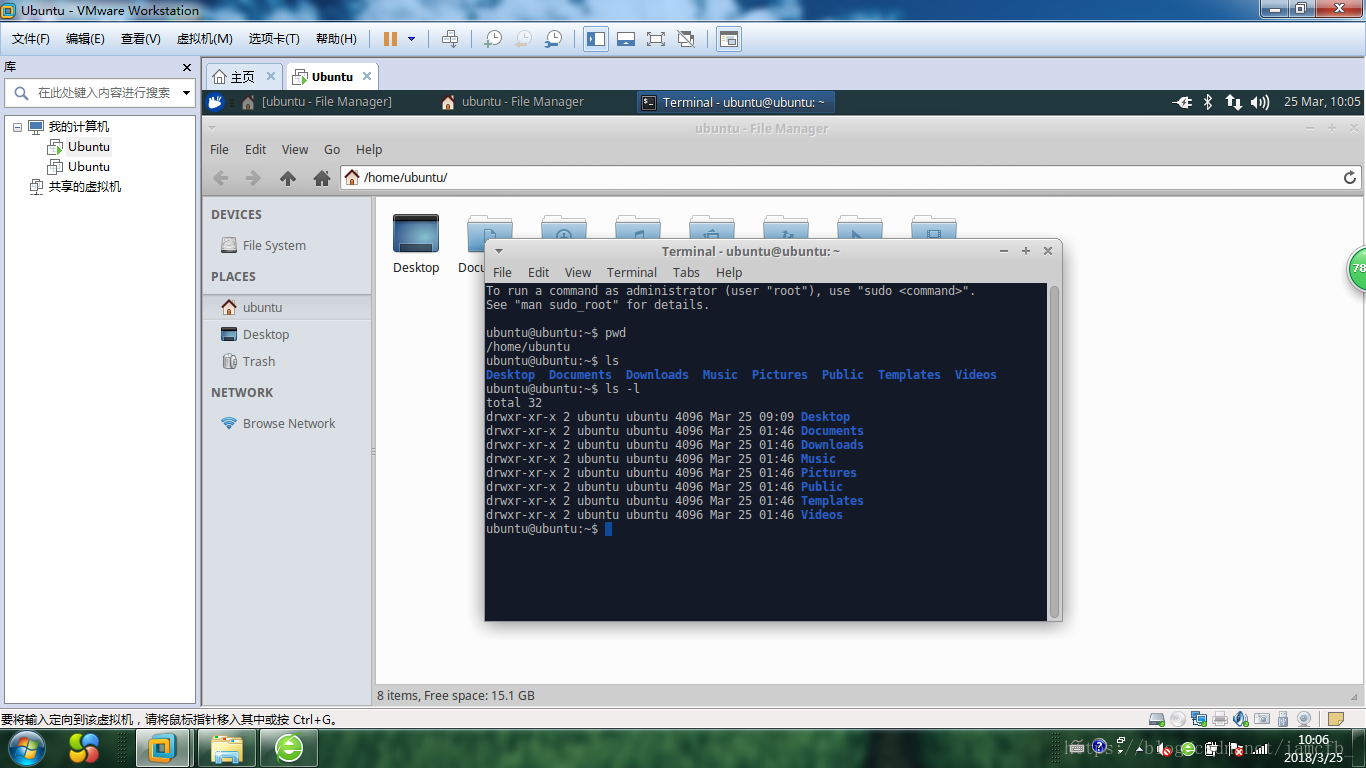
Task: Open Browse Network in sidebar
Action: click(288, 423)
